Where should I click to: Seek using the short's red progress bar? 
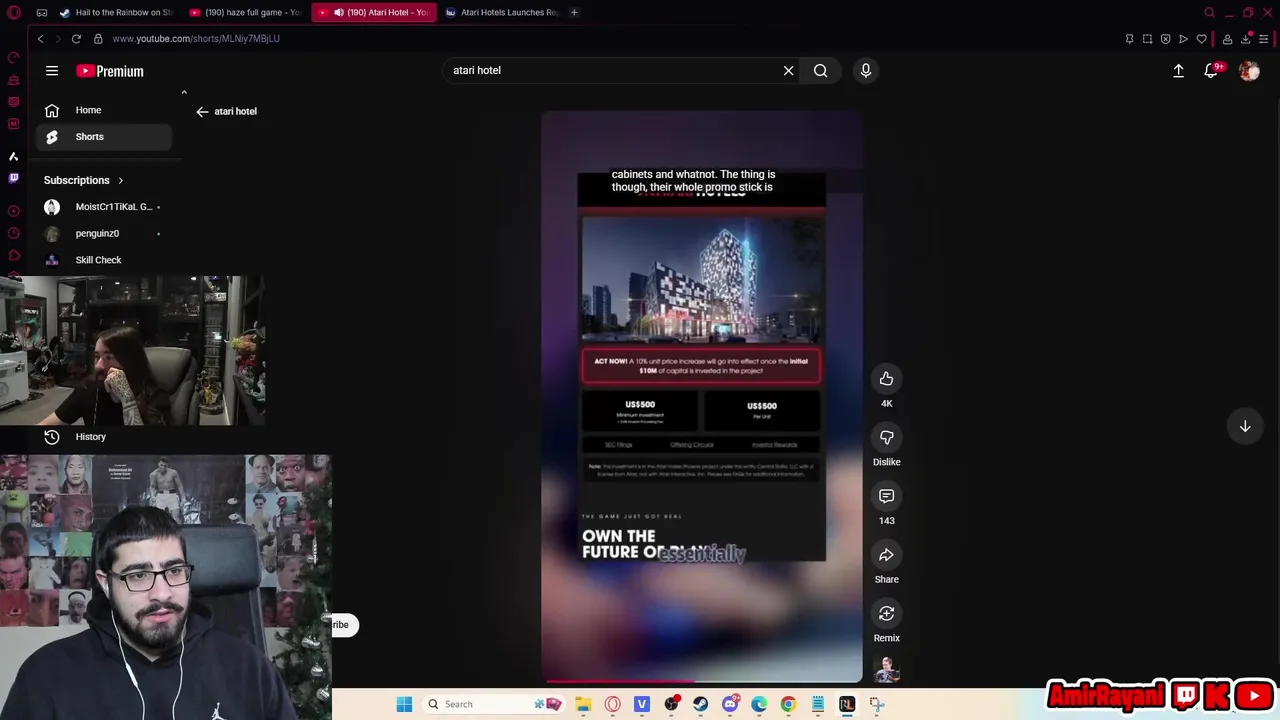click(702, 681)
